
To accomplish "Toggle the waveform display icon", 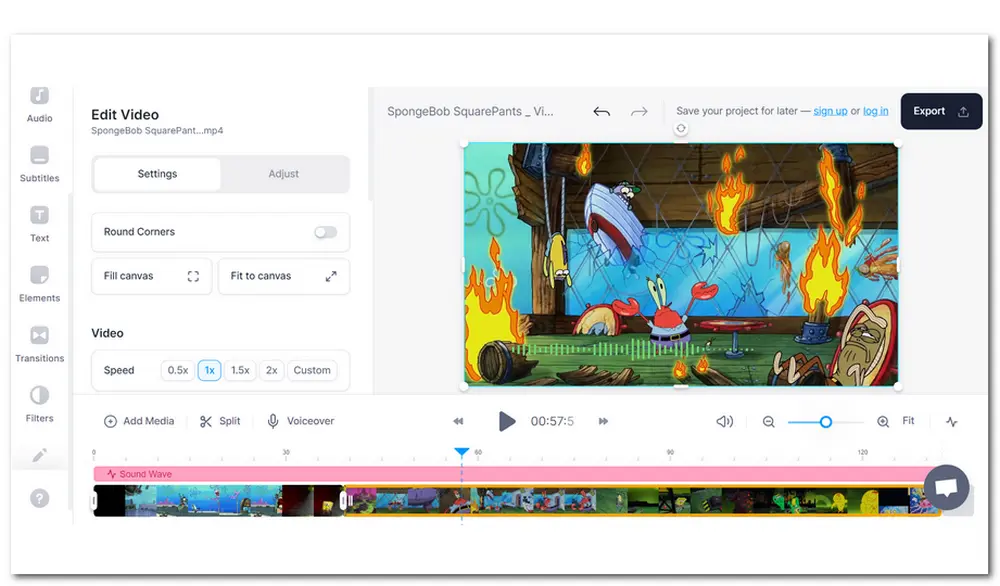I will tap(952, 421).
